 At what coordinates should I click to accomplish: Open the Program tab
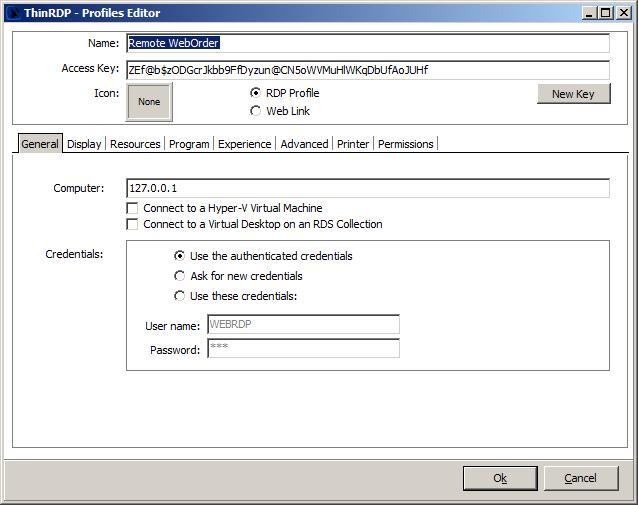pos(189,144)
